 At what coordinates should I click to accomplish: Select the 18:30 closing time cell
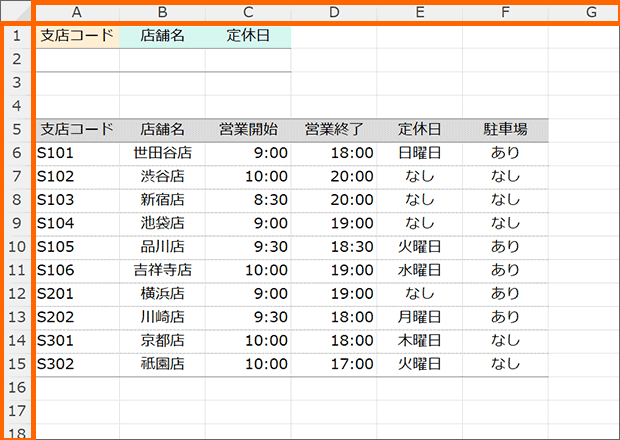pos(334,246)
